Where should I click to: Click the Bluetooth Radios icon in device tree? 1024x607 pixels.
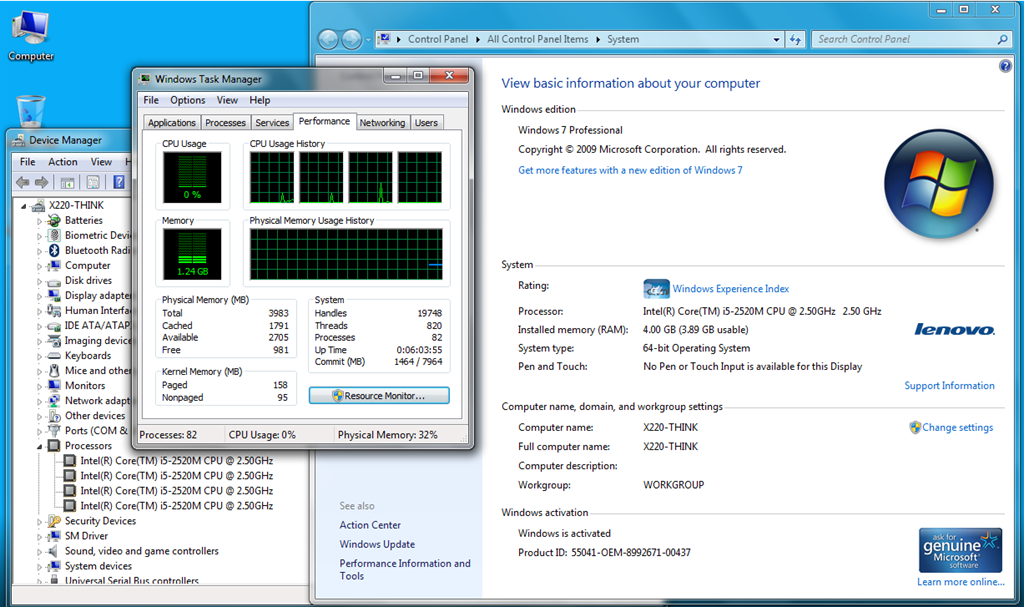point(54,250)
